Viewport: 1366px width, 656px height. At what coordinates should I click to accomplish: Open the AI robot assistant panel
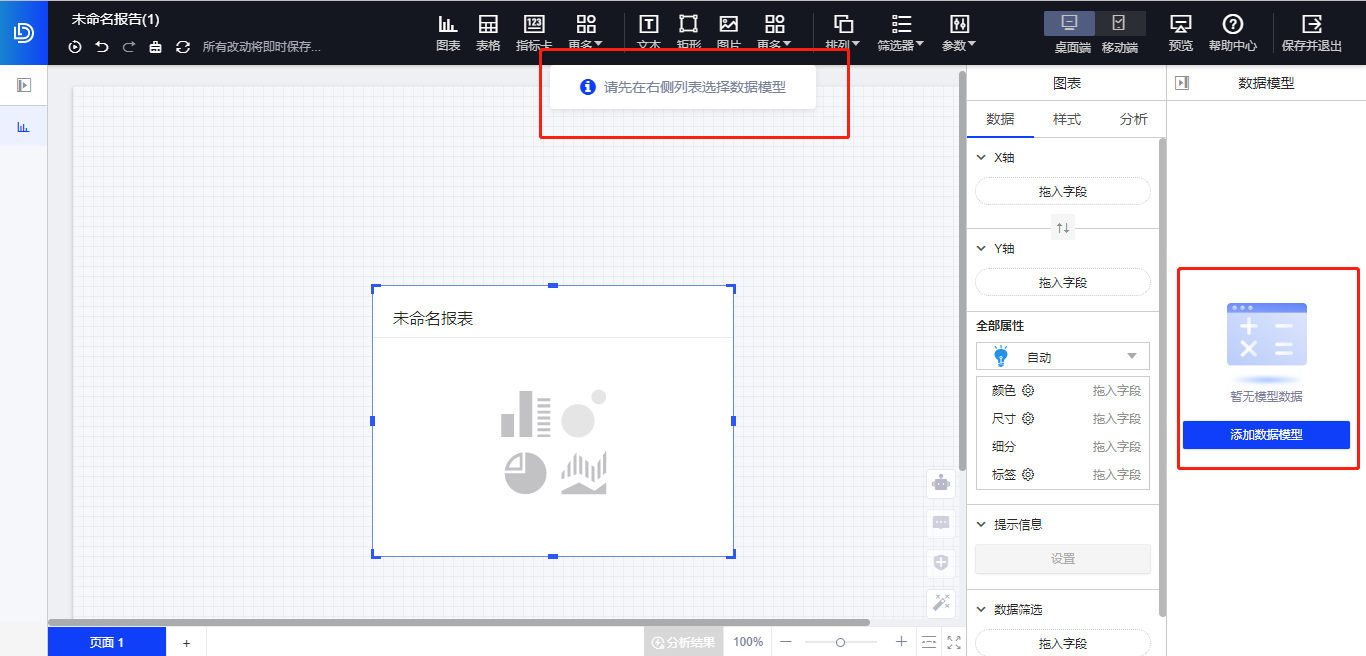click(940, 483)
